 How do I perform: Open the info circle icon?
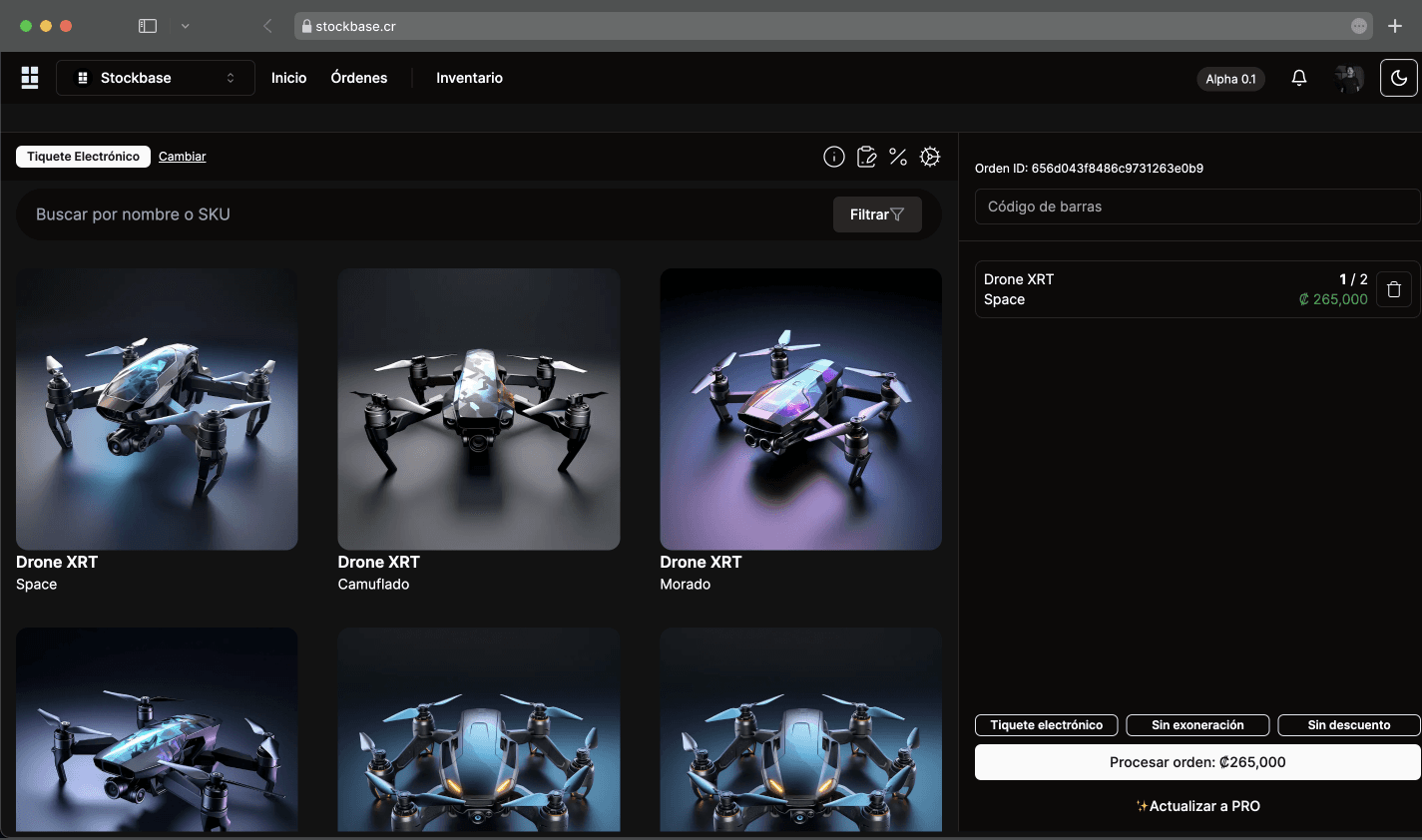tap(834, 157)
